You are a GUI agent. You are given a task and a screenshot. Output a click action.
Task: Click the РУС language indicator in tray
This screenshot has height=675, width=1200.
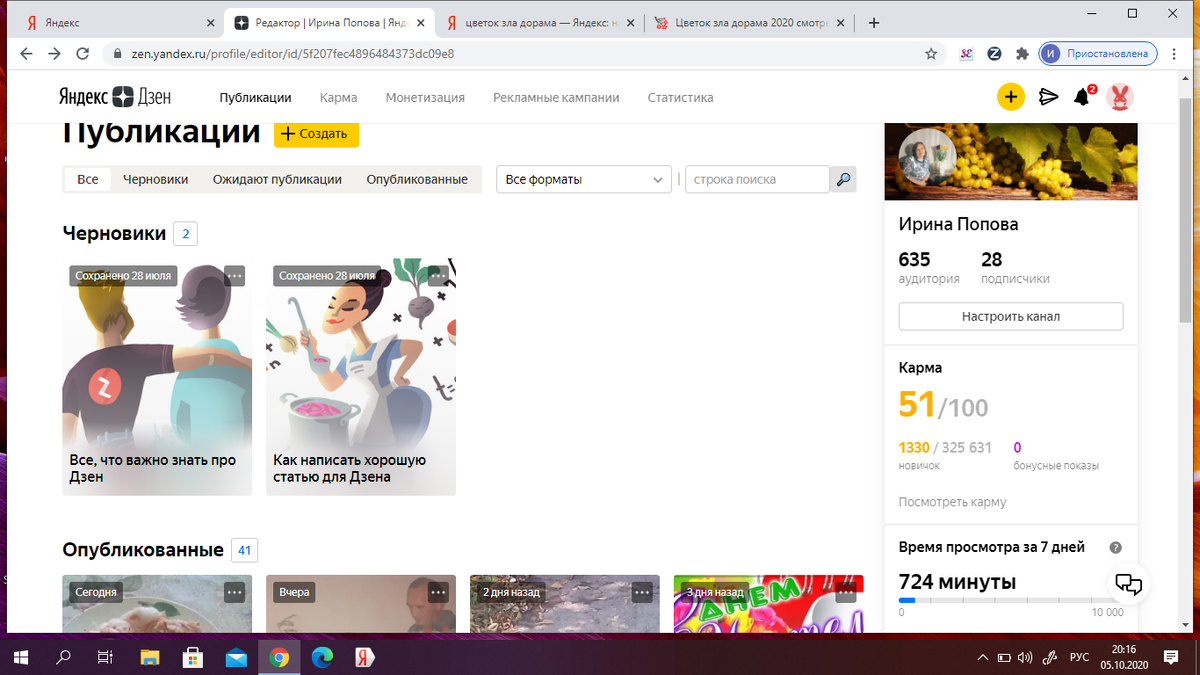click(1080, 657)
